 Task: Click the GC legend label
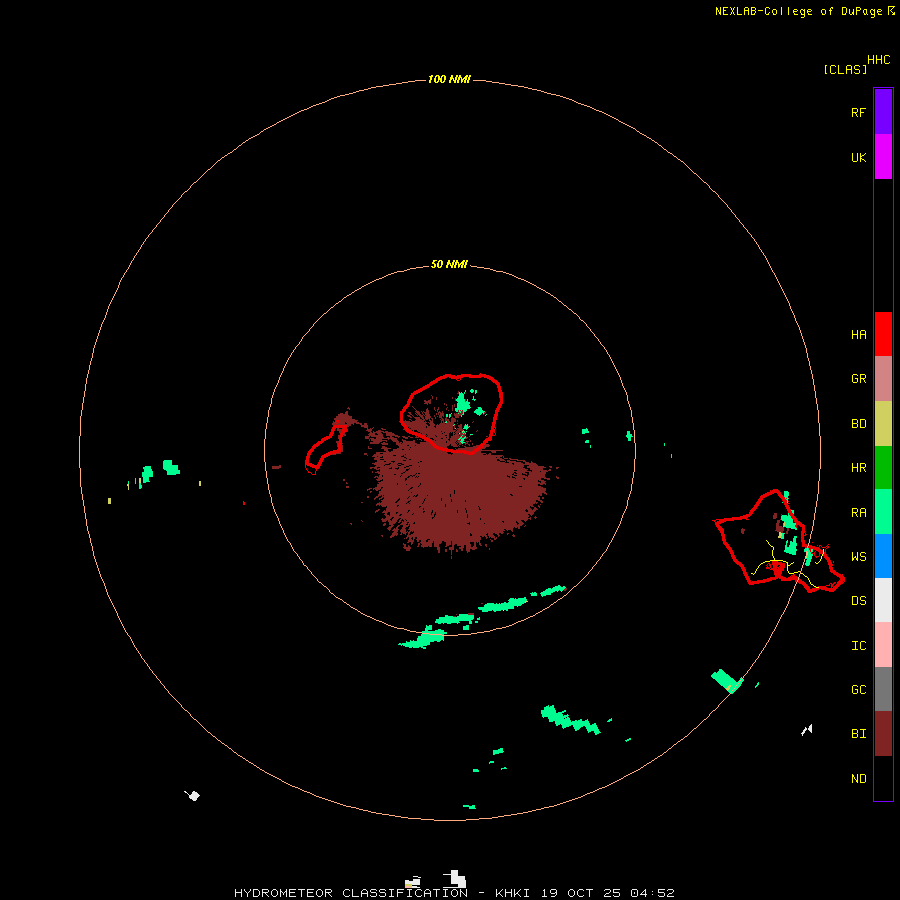(x=858, y=690)
